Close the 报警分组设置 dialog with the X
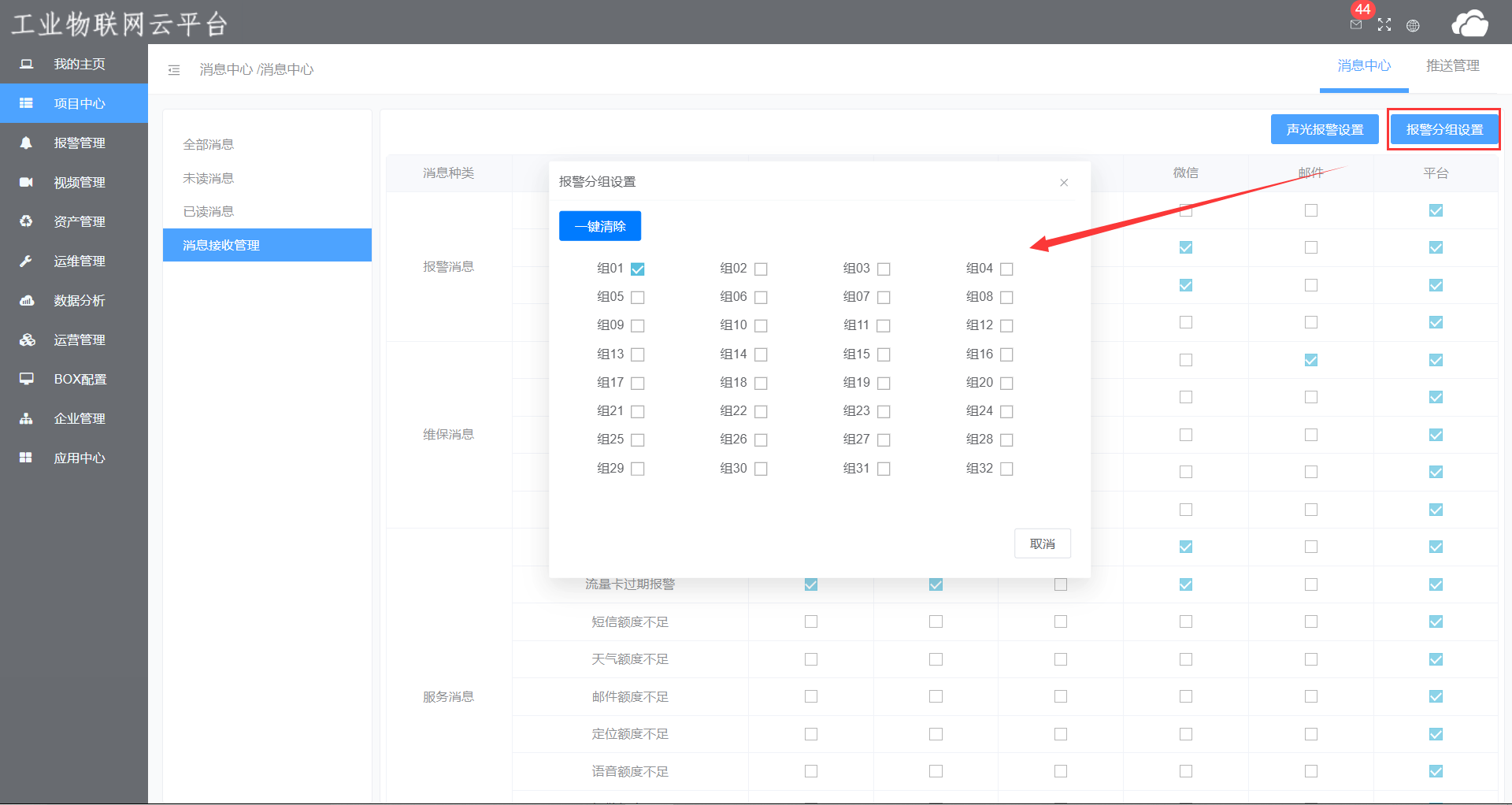 tap(1064, 183)
